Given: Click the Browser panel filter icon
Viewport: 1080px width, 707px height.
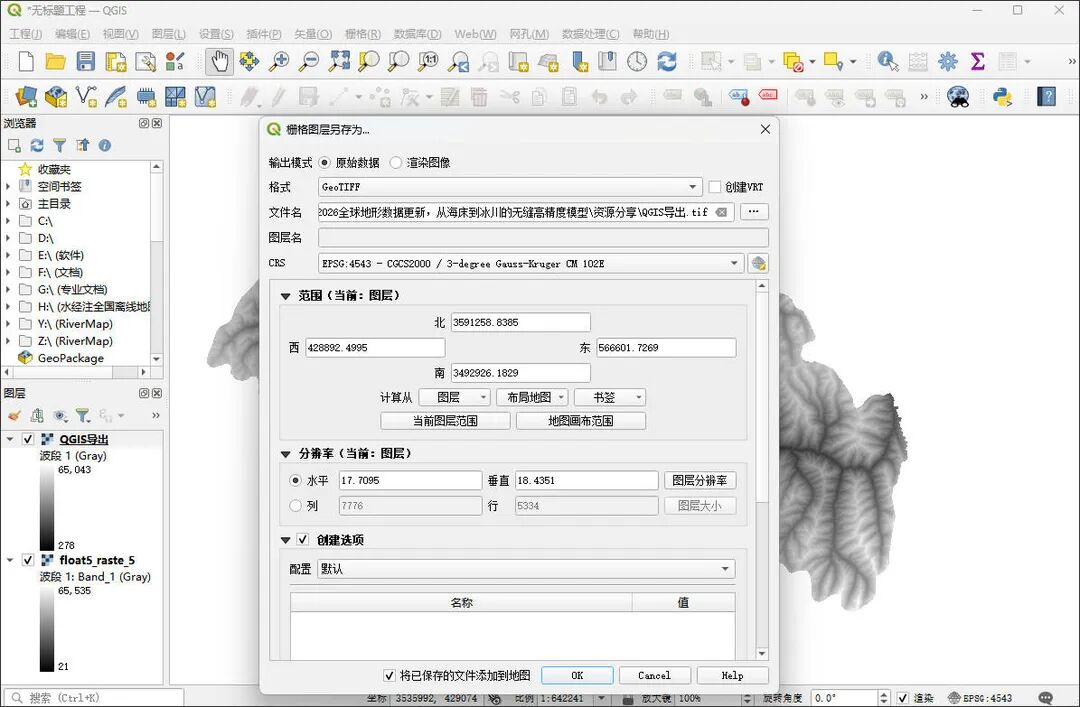Looking at the screenshot, I should click(60, 145).
